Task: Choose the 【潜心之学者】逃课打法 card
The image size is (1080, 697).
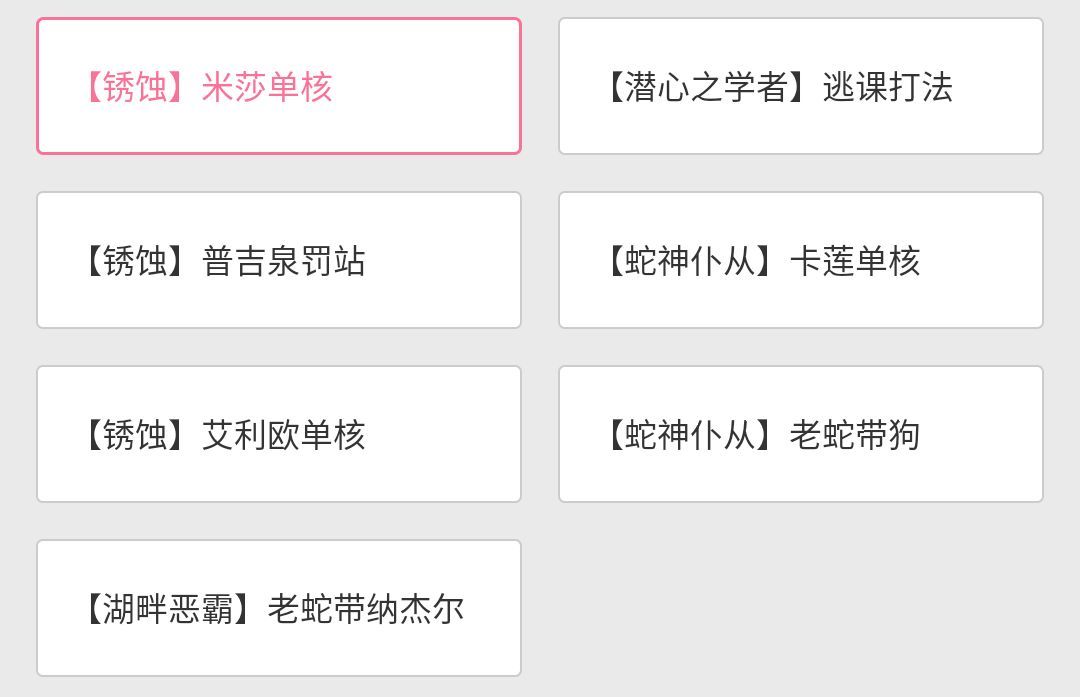Action: (x=800, y=86)
